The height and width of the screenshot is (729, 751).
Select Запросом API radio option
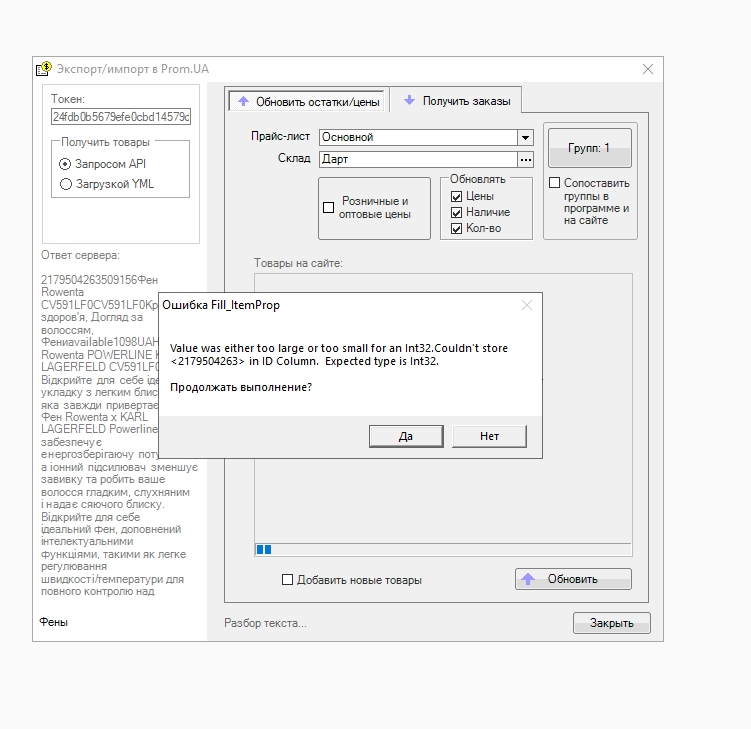[66, 163]
